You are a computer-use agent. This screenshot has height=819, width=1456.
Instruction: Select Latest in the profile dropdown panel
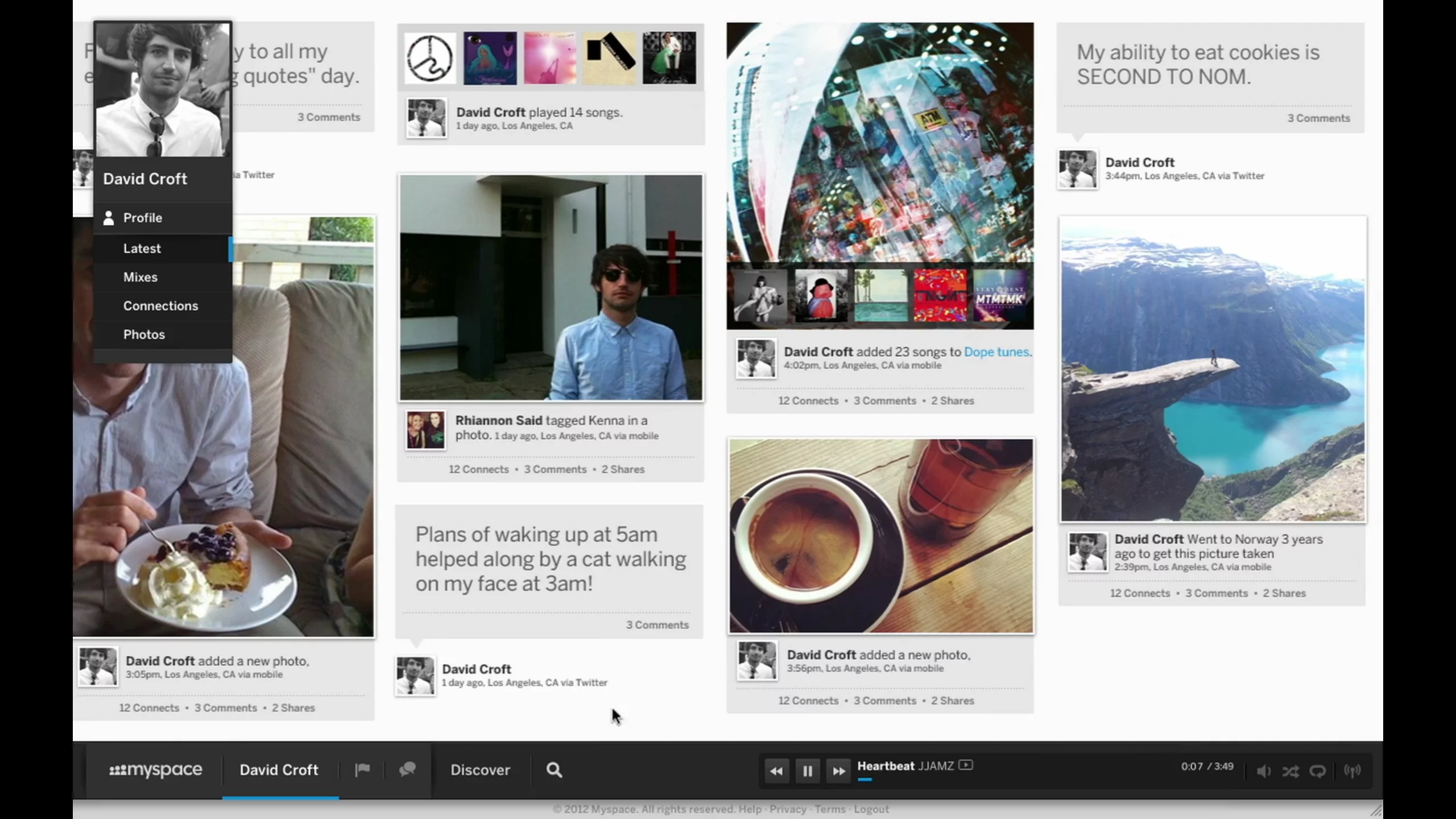click(x=142, y=249)
